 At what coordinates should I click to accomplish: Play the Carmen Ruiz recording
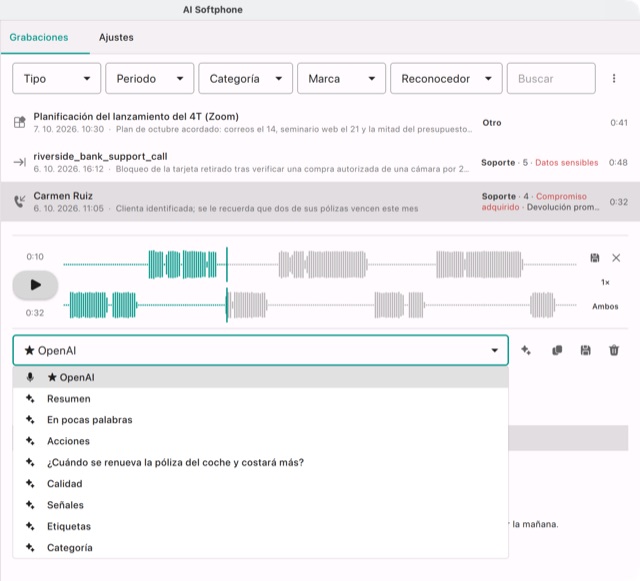36,285
